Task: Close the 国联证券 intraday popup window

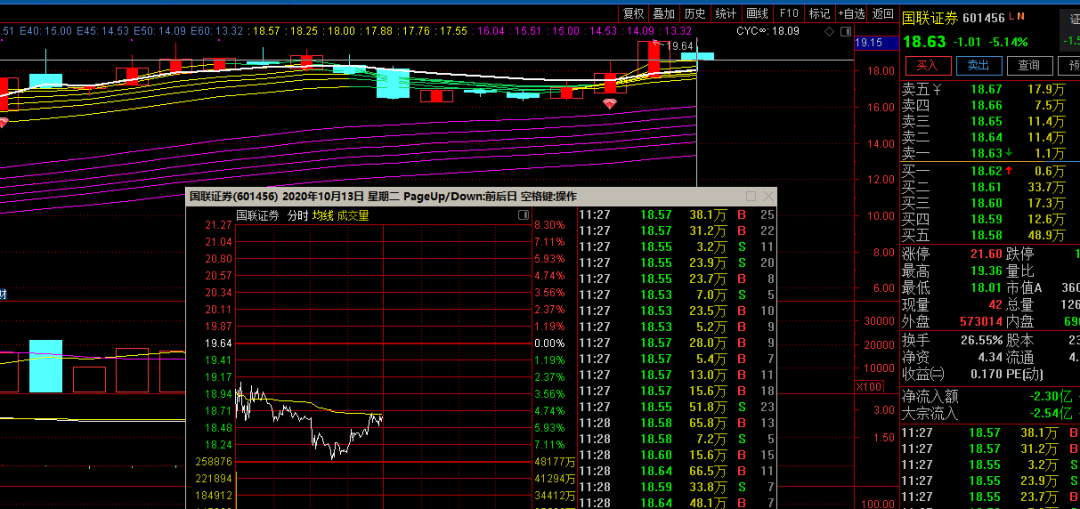Action: 768,196
